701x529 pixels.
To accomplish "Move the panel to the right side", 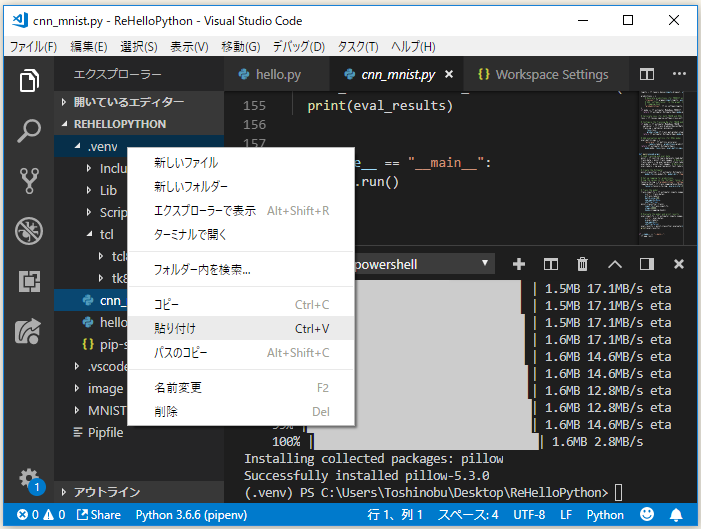I will point(646,264).
